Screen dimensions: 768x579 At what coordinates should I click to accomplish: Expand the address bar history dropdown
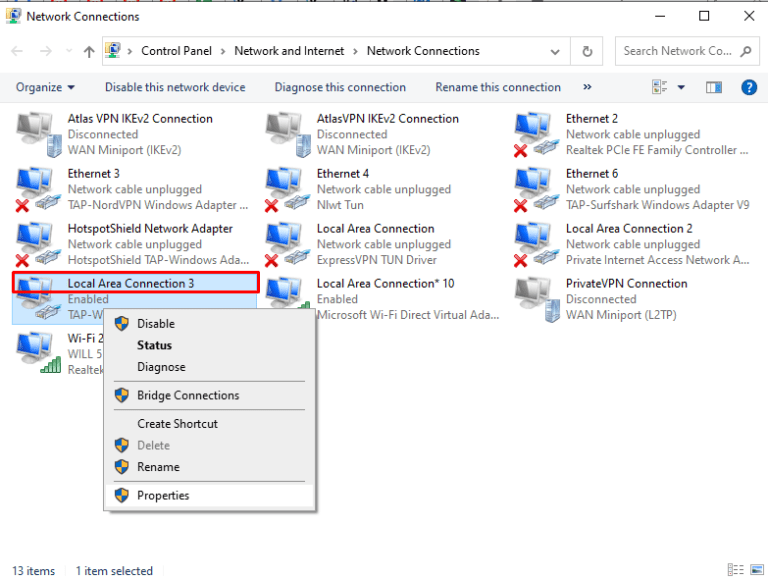[558, 51]
